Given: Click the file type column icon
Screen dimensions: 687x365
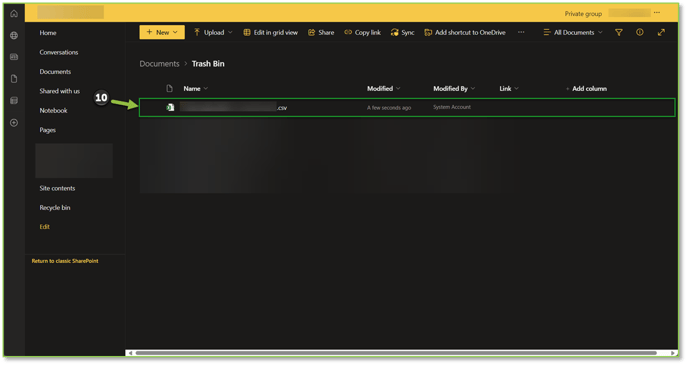Looking at the screenshot, I should [170, 89].
